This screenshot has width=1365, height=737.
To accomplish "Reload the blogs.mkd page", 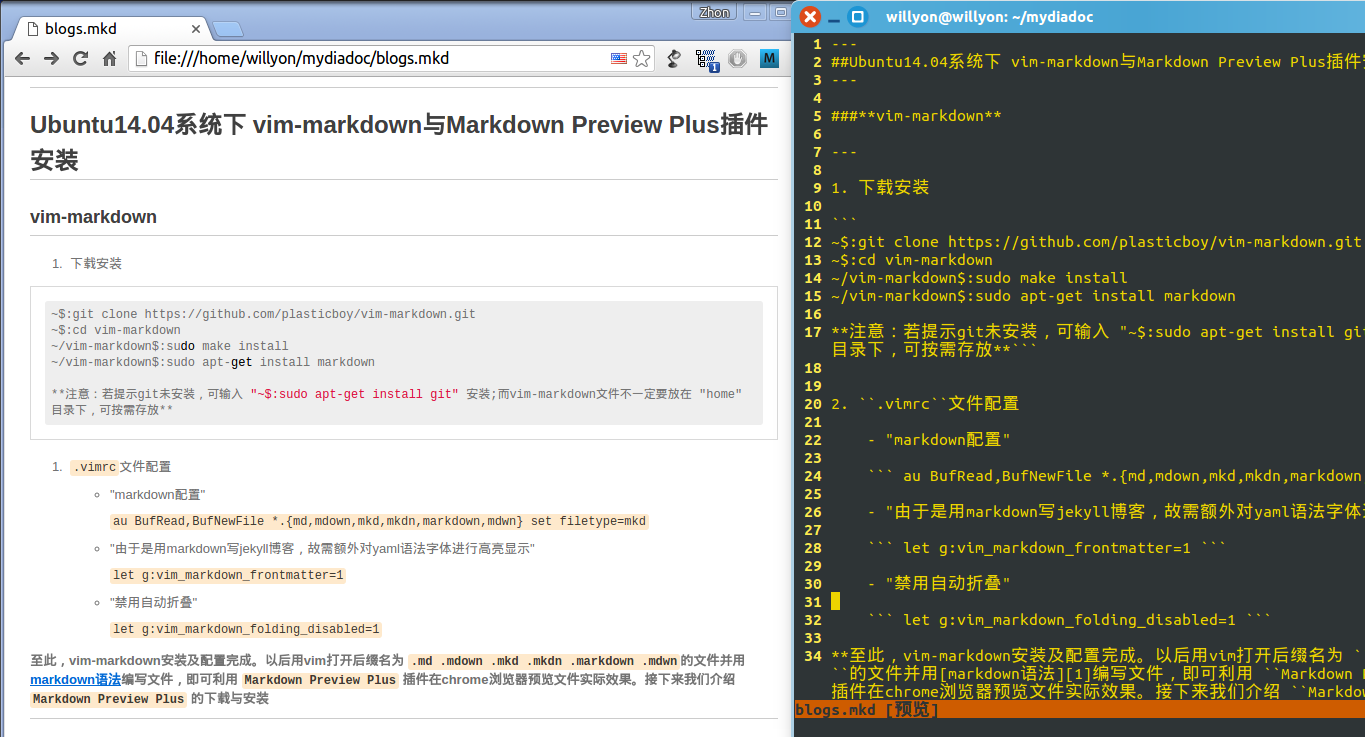I will (81, 59).
